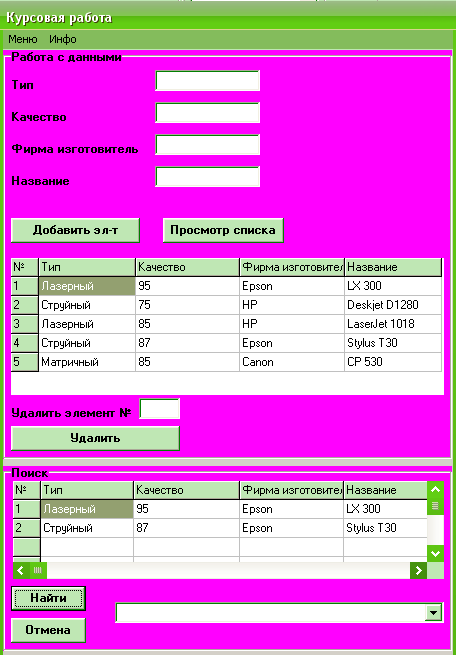Open the search criteria combo box arrow
The image size is (456, 655).
(434, 613)
